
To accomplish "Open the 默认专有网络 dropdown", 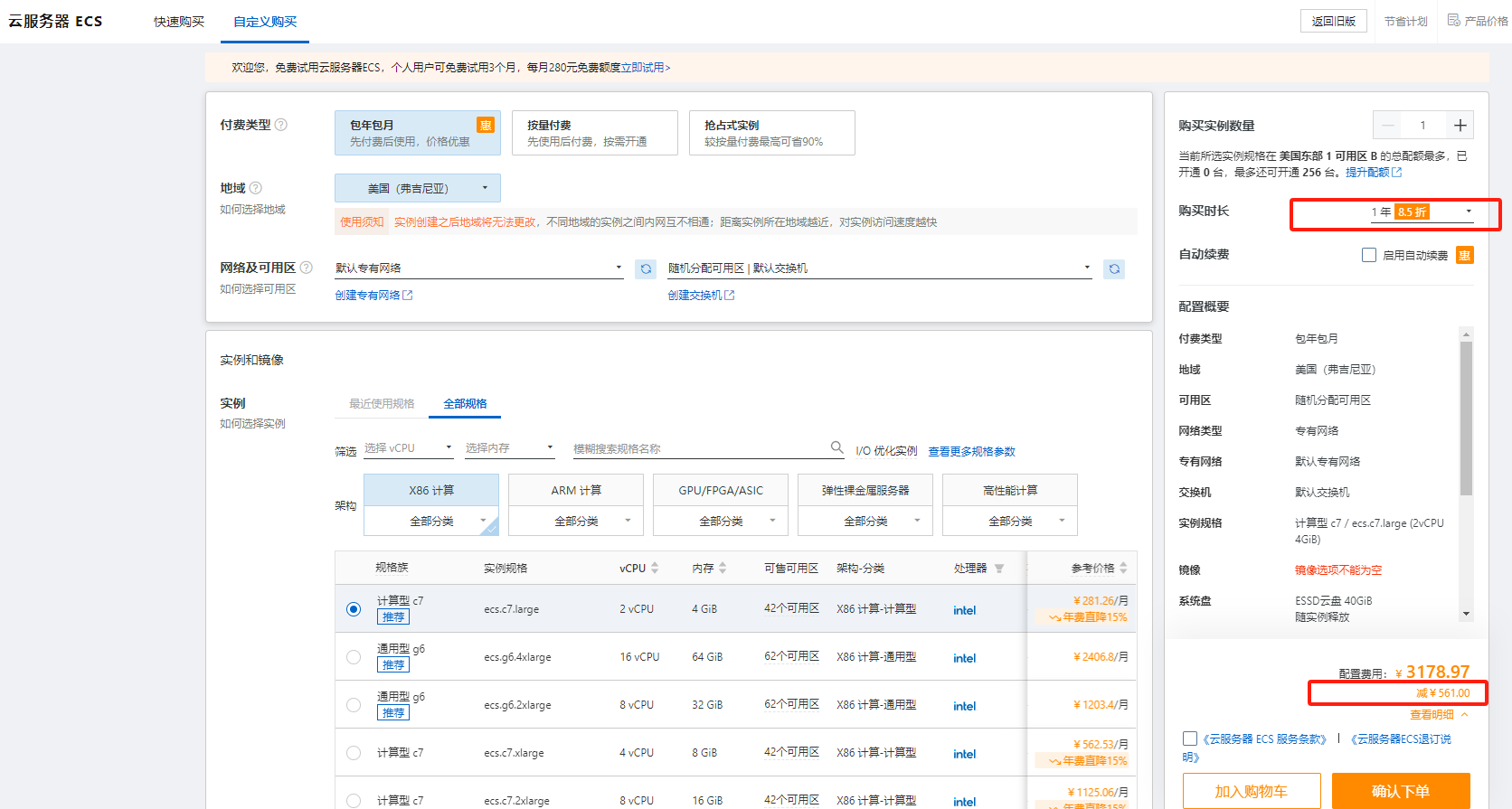I will tap(479, 268).
